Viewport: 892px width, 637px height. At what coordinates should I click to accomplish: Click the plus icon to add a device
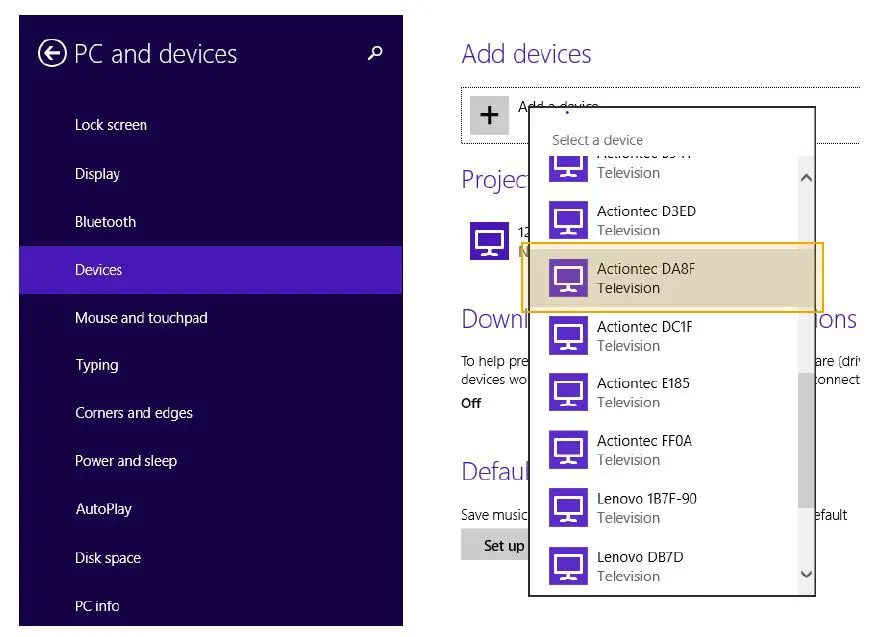click(x=489, y=115)
